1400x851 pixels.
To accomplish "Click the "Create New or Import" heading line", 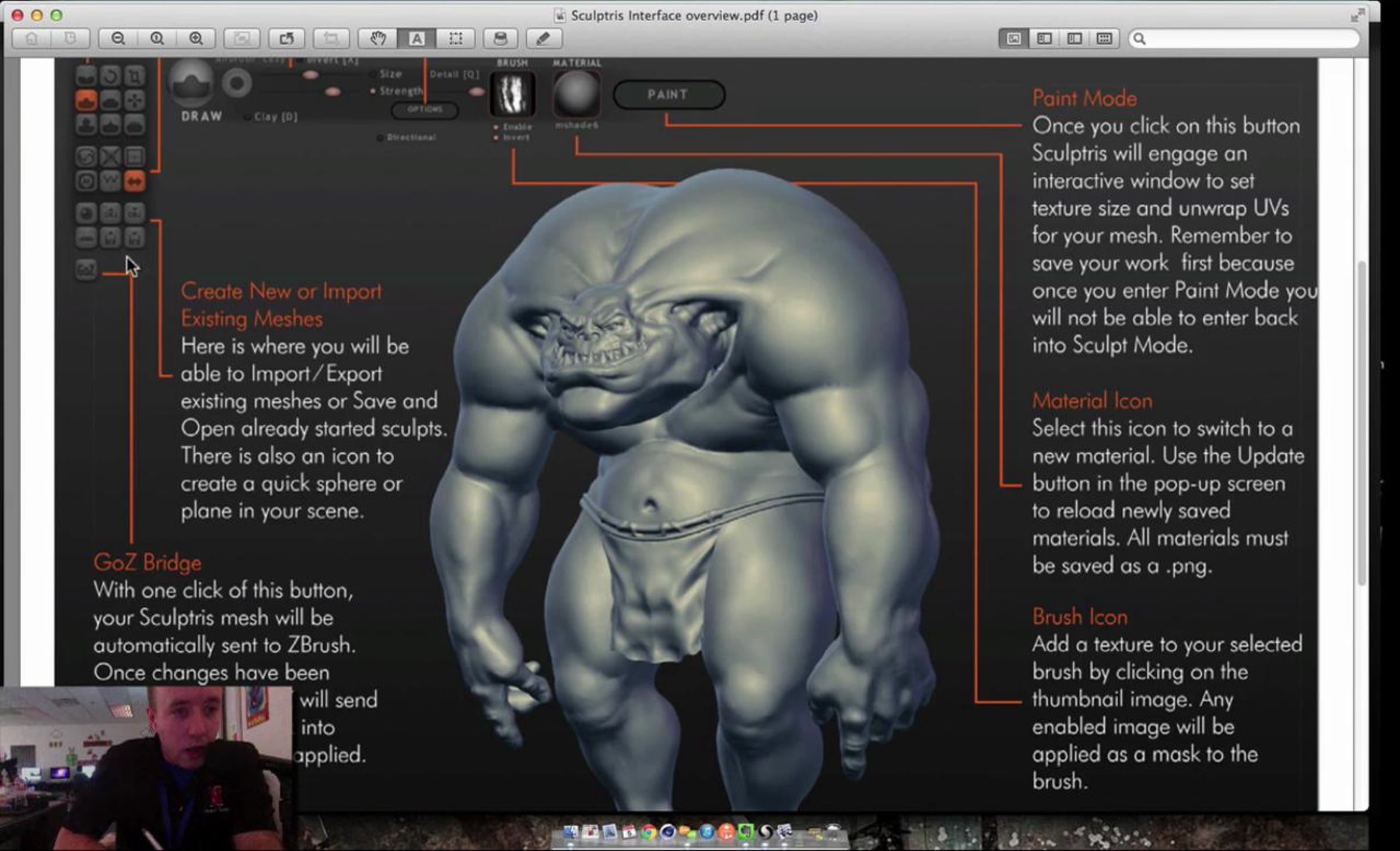I will point(281,291).
